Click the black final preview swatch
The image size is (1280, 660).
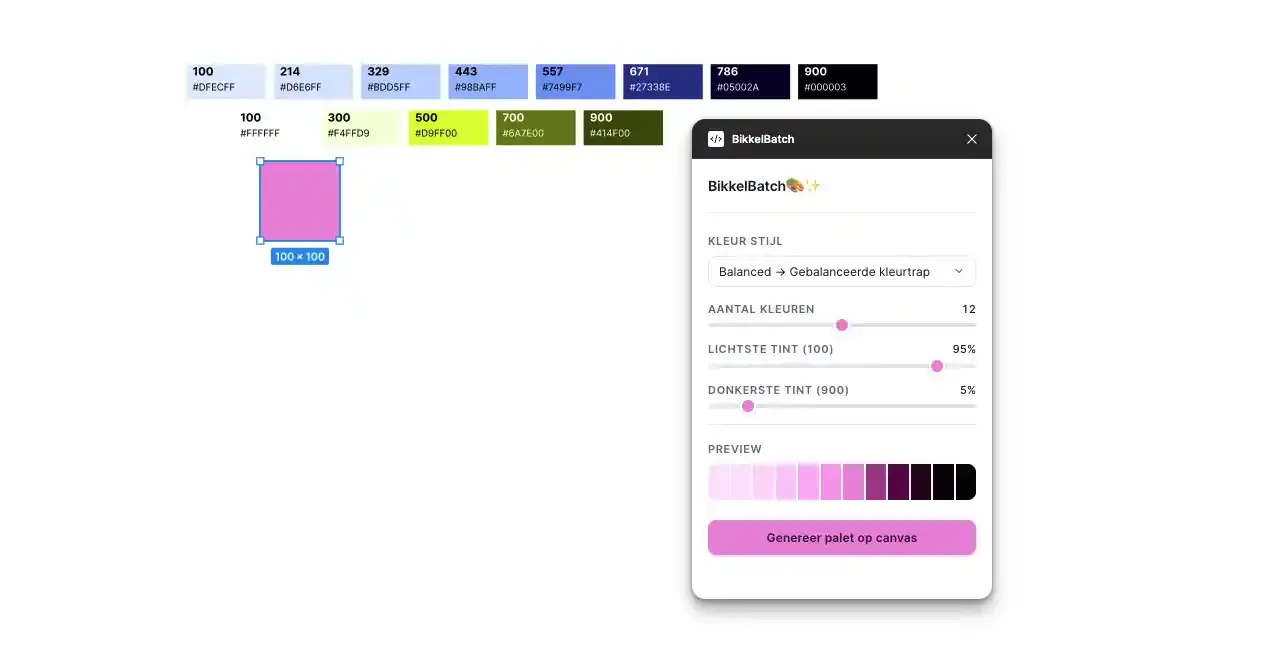point(965,482)
